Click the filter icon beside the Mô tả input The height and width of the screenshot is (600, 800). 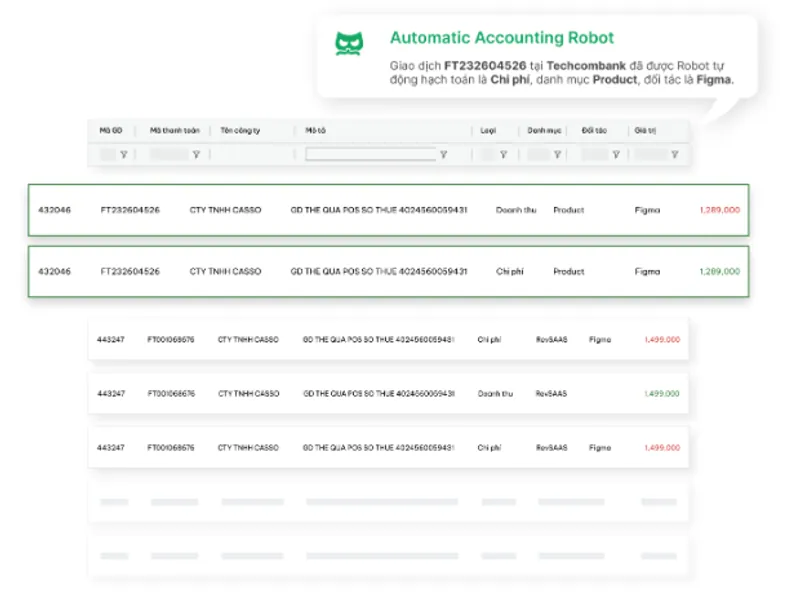click(x=443, y=154)
